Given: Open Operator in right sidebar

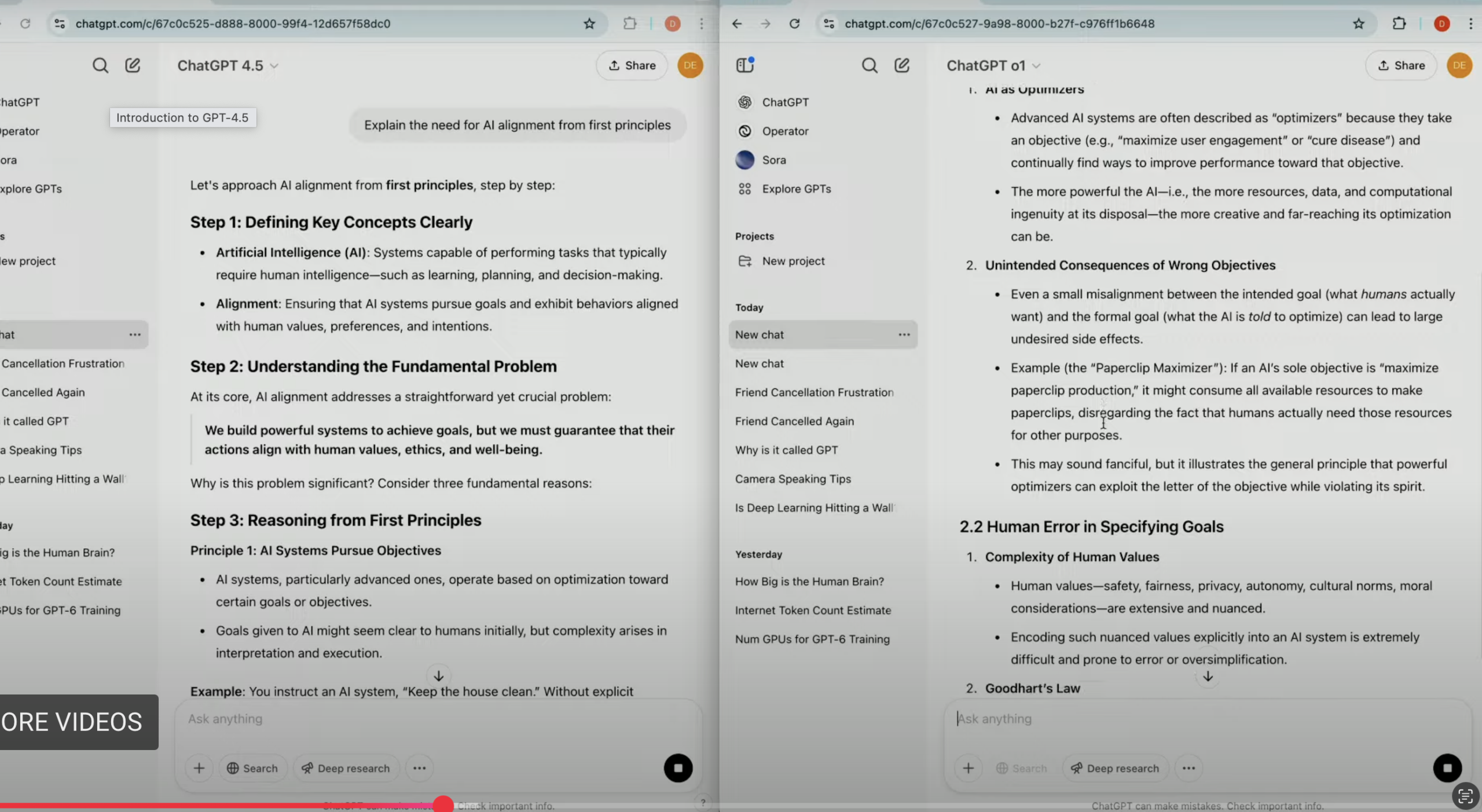Looking at the screenshot, I should click(823, 131).
